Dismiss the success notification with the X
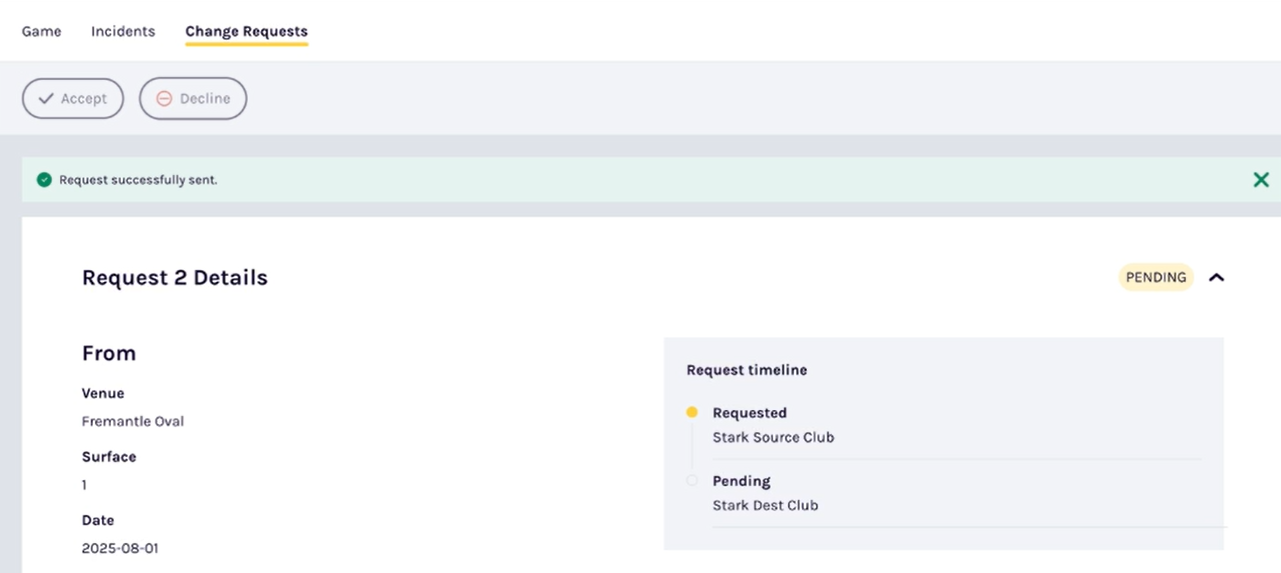The image size is (1281, 573). 1261,180
